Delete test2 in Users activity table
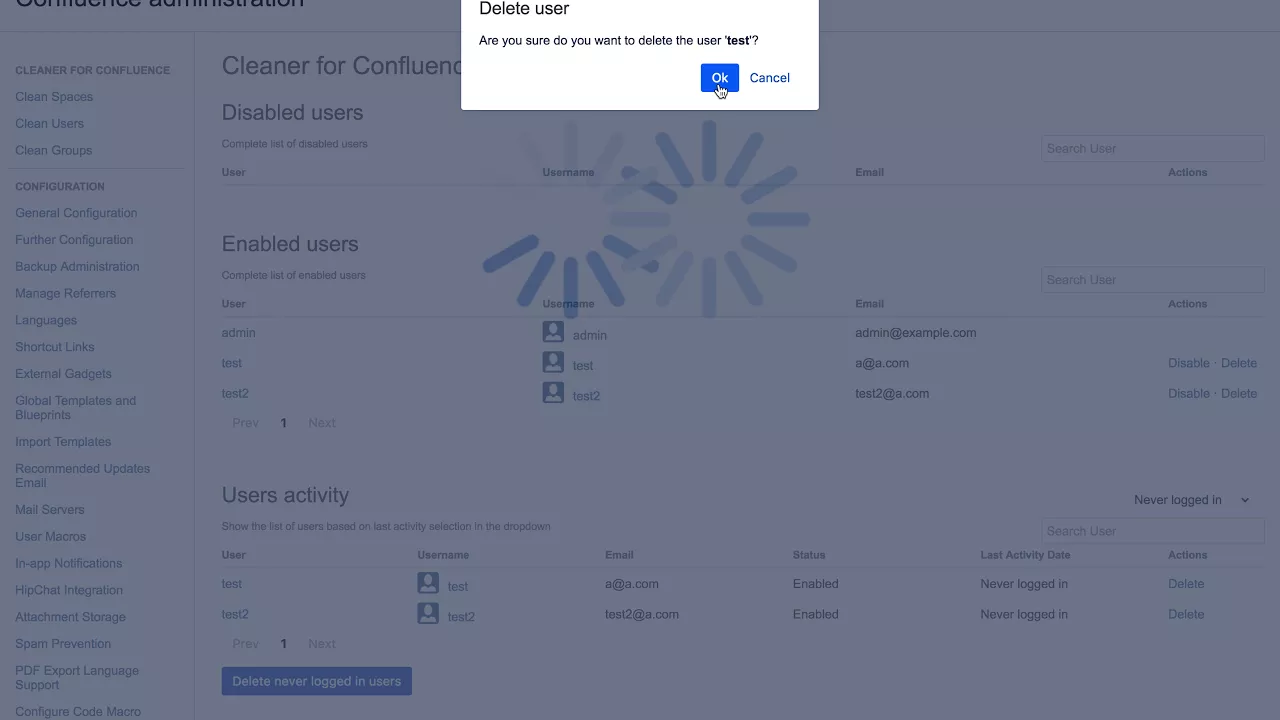Viewport: 1280px width, 720px height. pyautogui.click(x=1186, y=615)
